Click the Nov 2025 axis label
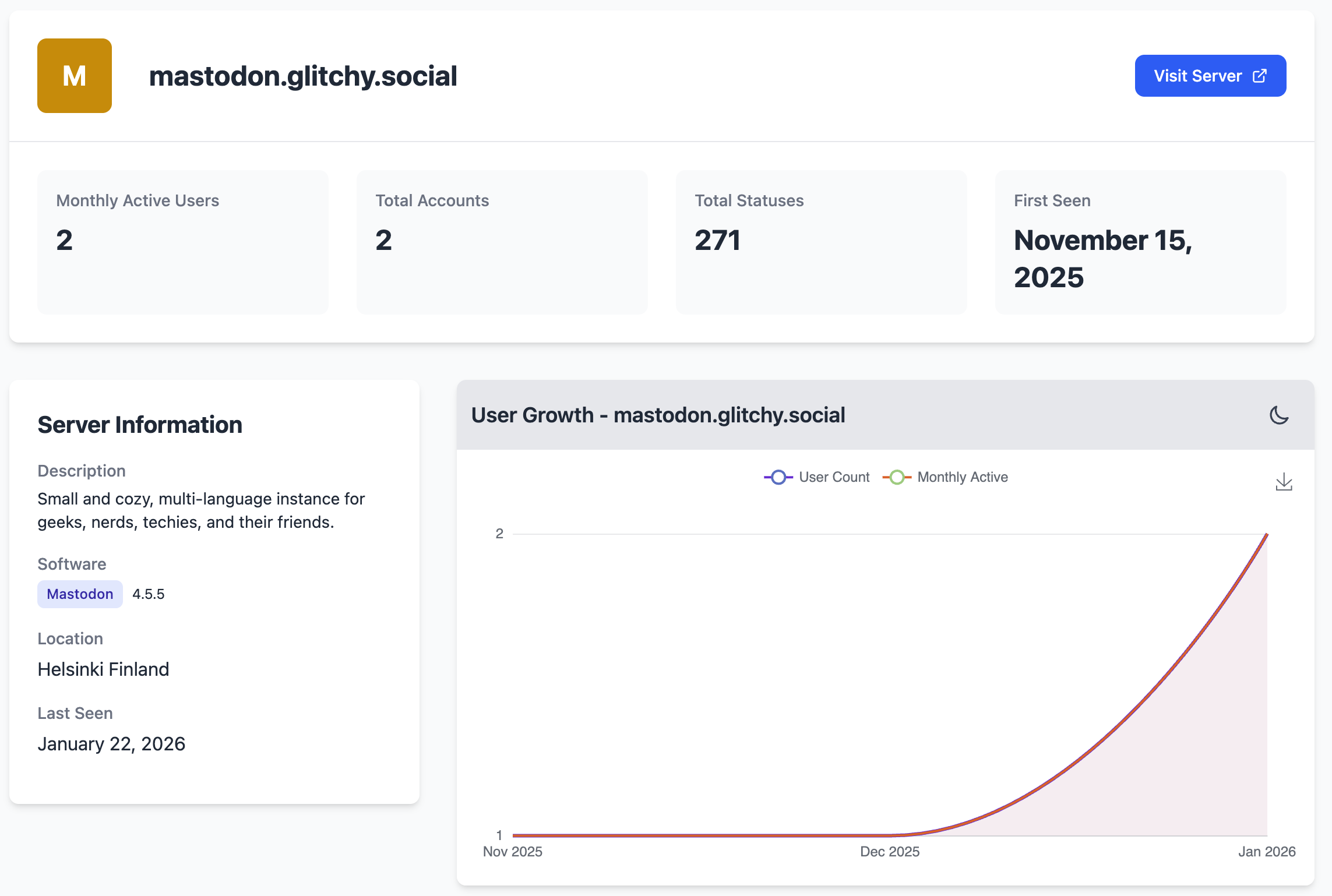 tap(512, 852)
